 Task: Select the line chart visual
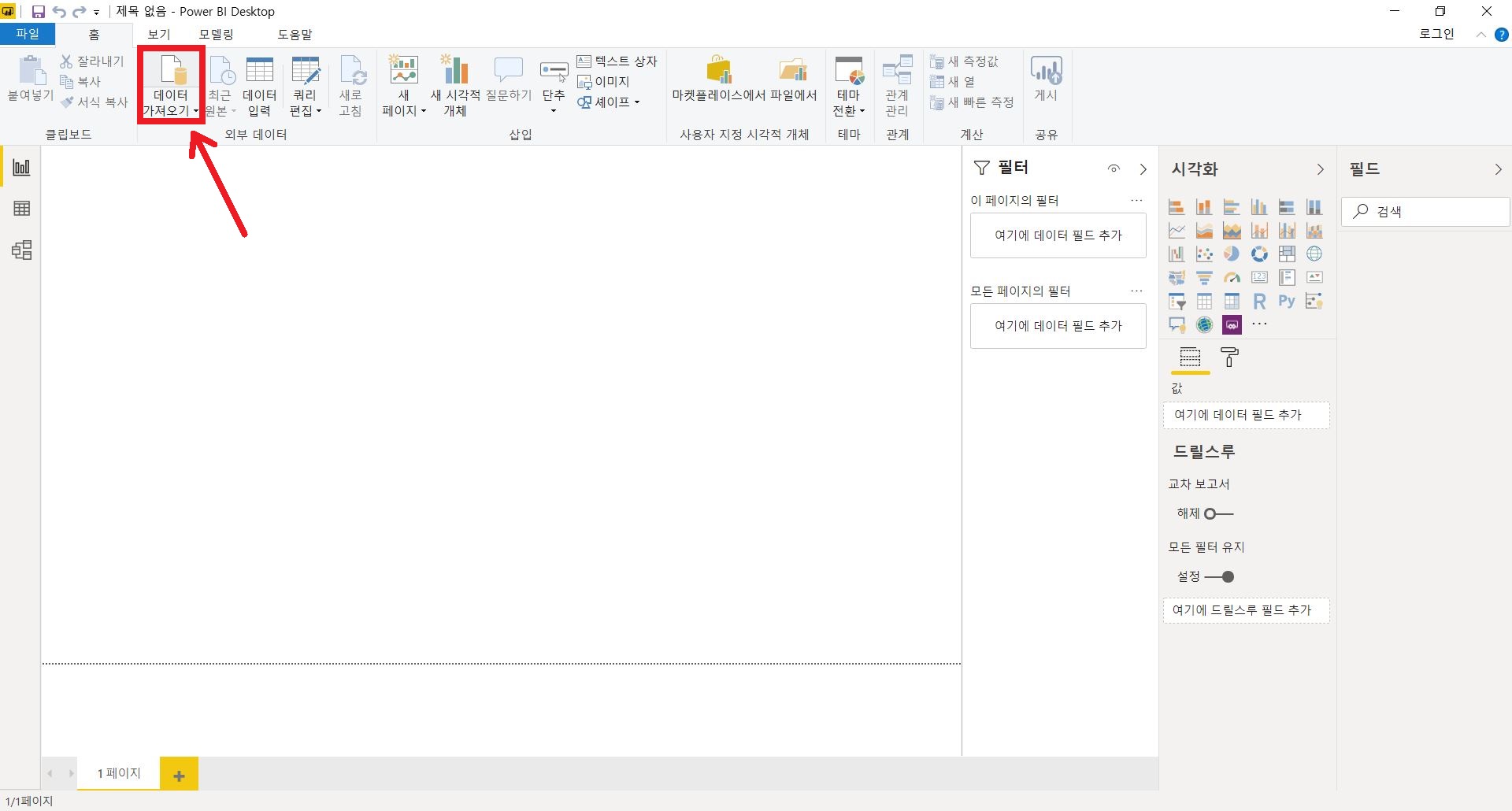pyautogui.click(x=1177, y=231)
